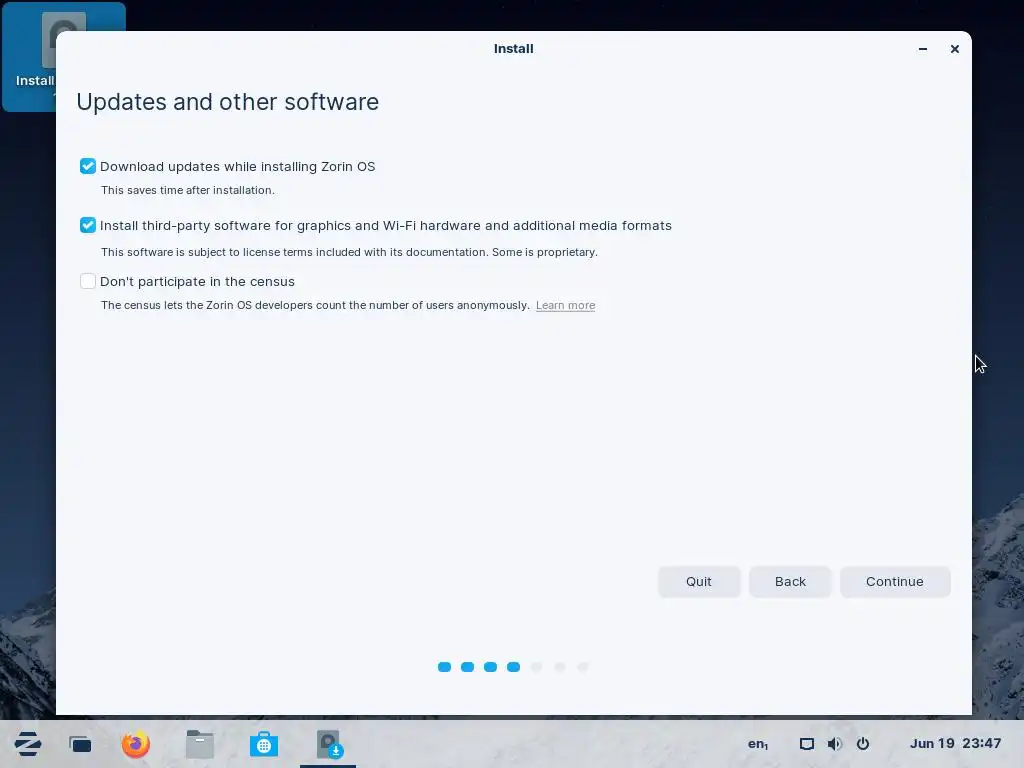This screenshot has height=768, width=1024.
Task: Open the power menu tray icon
Action: point(863,744)
